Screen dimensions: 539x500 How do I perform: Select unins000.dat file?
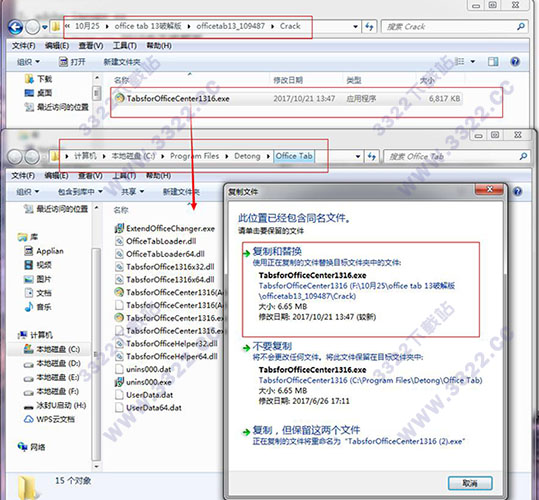pos(143,369)
